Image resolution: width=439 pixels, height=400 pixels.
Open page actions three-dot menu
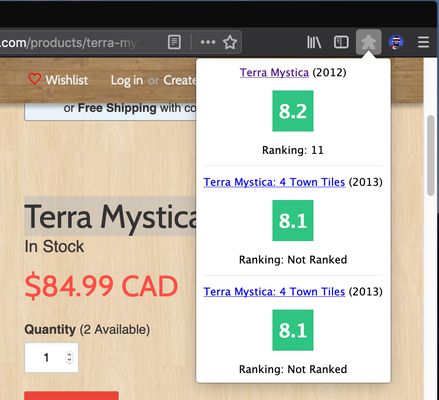(208, 42)
